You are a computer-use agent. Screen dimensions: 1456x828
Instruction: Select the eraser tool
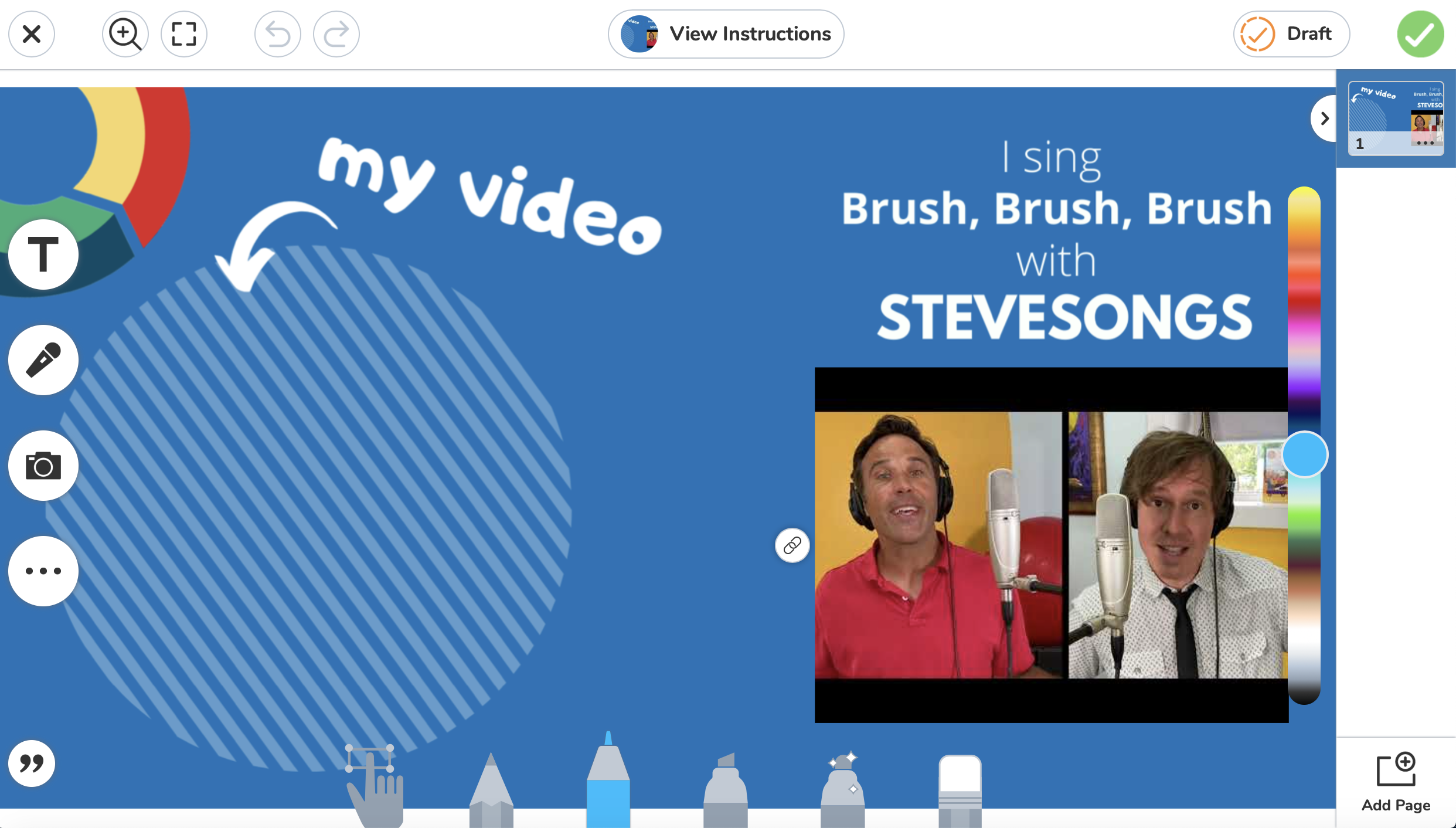pyautogui.click(x=960, y=790)
